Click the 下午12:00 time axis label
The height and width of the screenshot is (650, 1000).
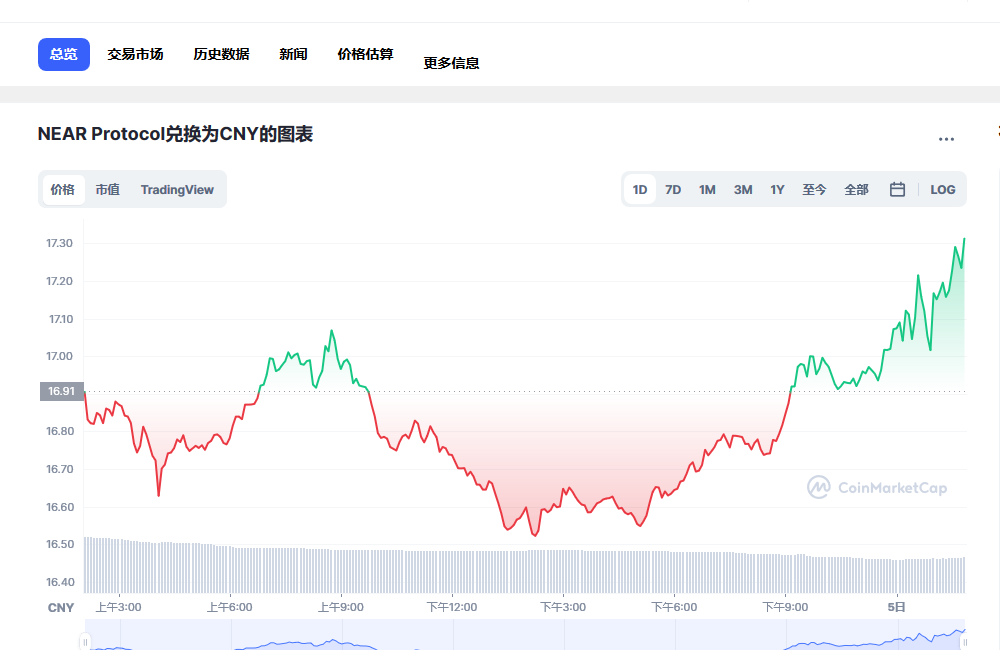[x=452, y=607]
